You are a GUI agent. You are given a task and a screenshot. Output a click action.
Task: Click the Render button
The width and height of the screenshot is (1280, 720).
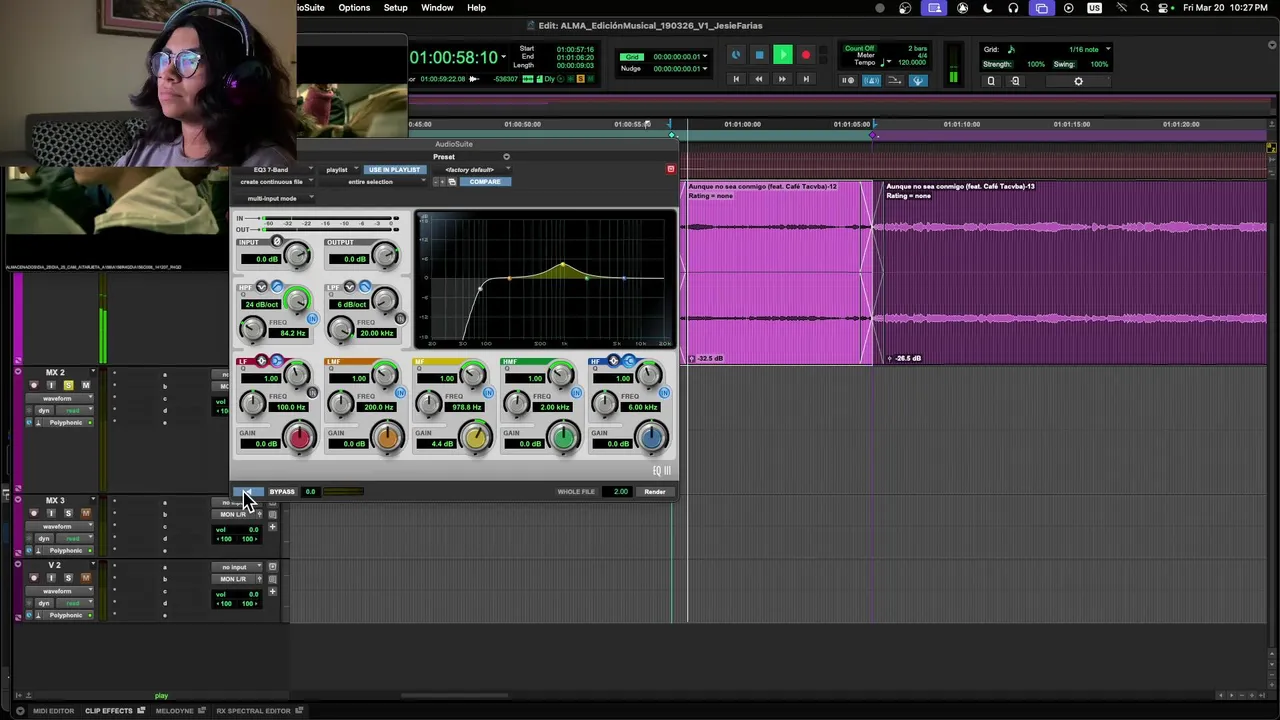[655, 492]
